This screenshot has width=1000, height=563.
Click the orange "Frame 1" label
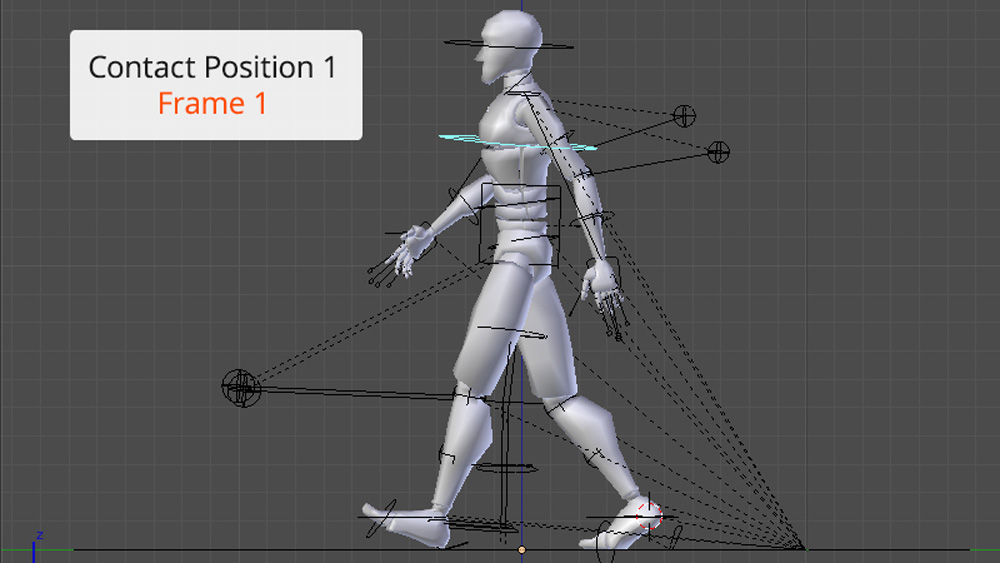coord(212,104)
